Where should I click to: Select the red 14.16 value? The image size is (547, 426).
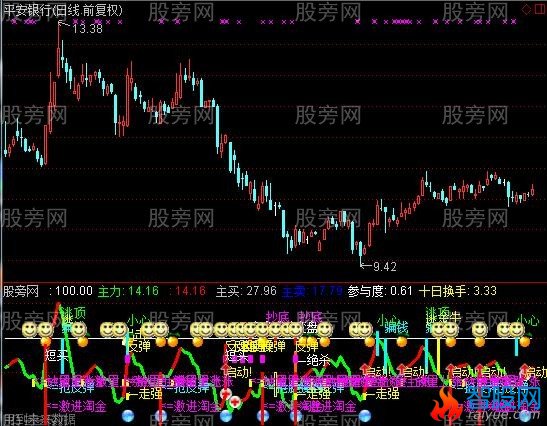click(190, 291)
